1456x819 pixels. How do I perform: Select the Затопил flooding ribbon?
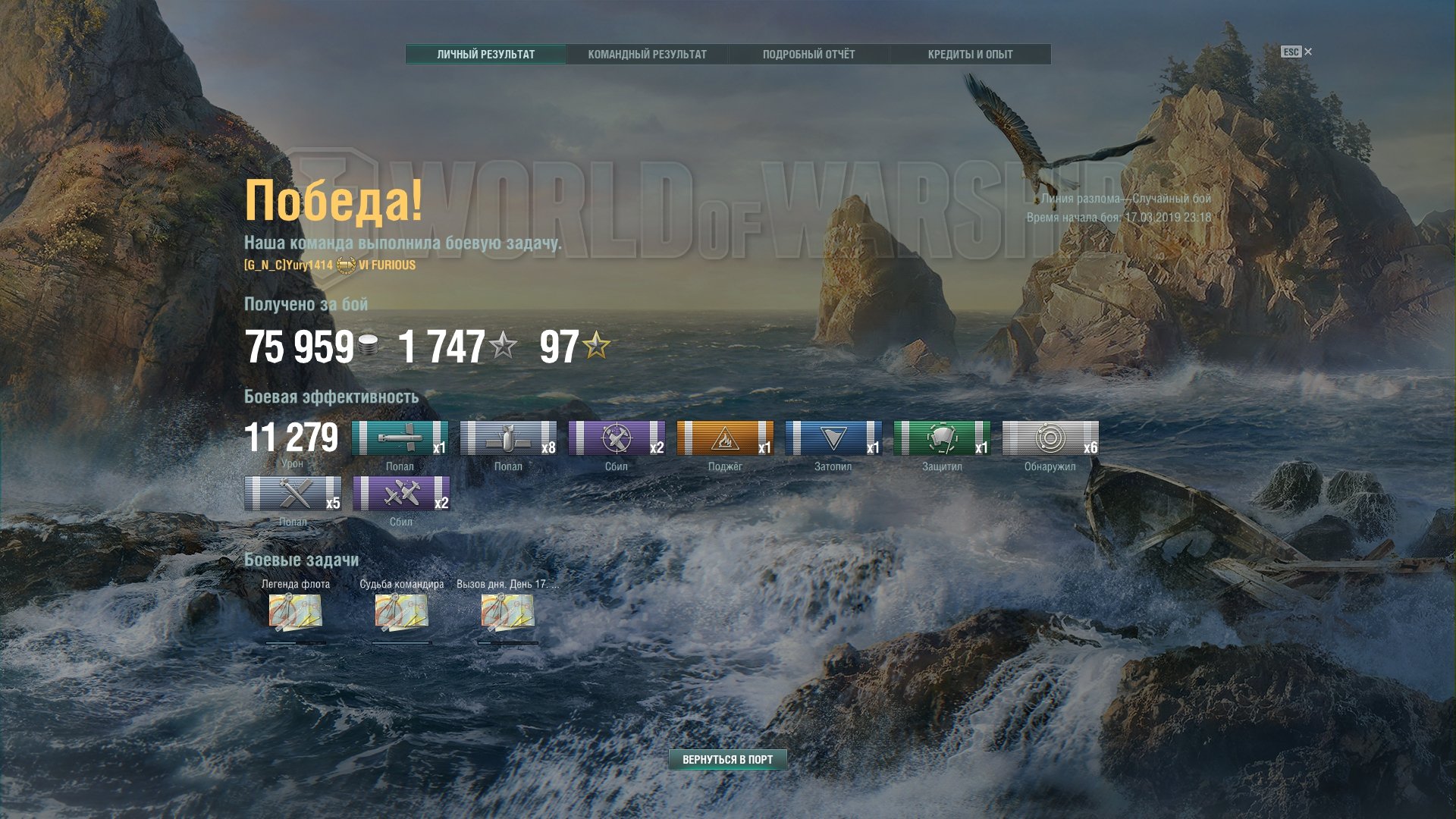coord(833,438)
